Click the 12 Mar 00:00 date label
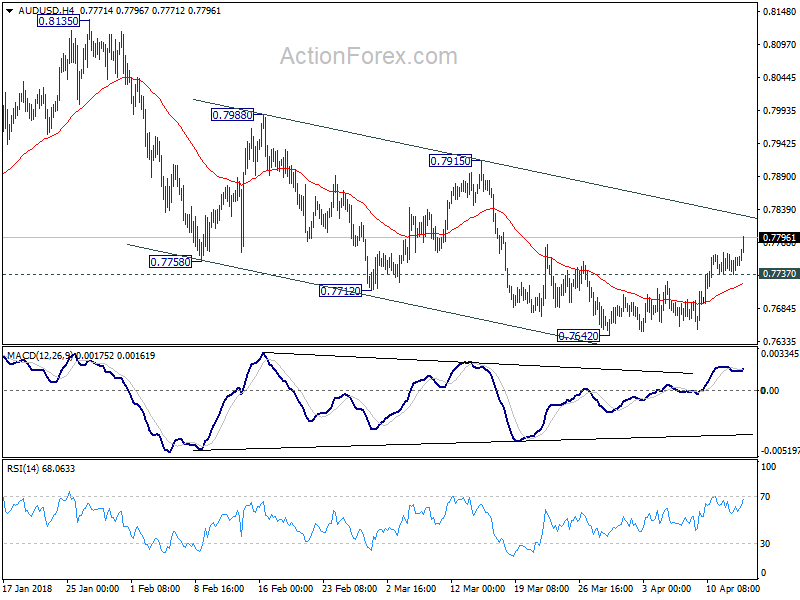Viewport: 800px width, 600px height. pyautogui.click(x=477, y=588)
